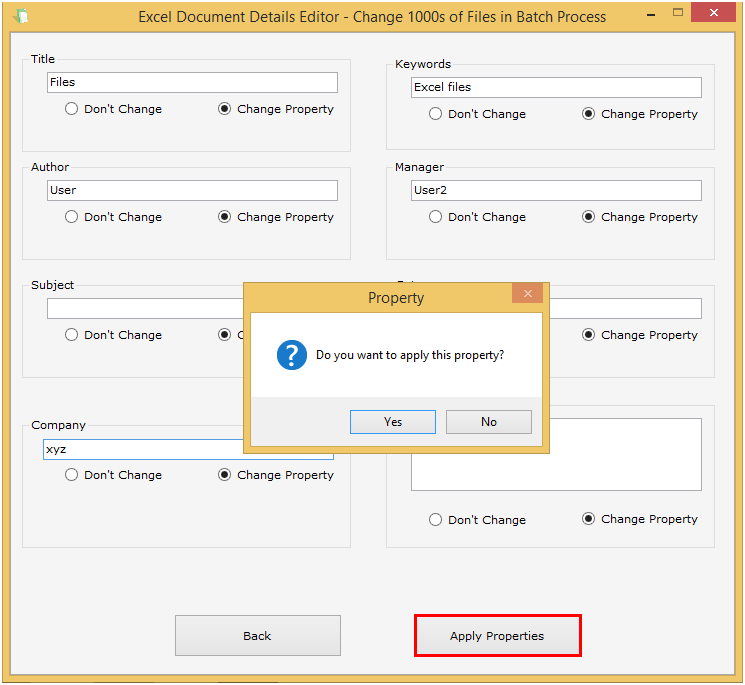
Task: Click the dialog text 'Do you want to apply this property?'
Action: pos(410,355)
